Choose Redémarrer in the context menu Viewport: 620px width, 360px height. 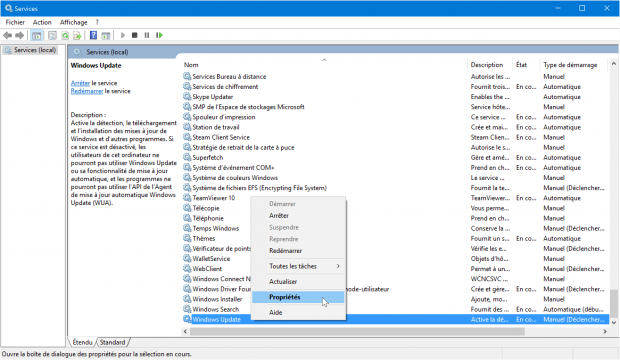pyautogui.click(x=299, y=251)
